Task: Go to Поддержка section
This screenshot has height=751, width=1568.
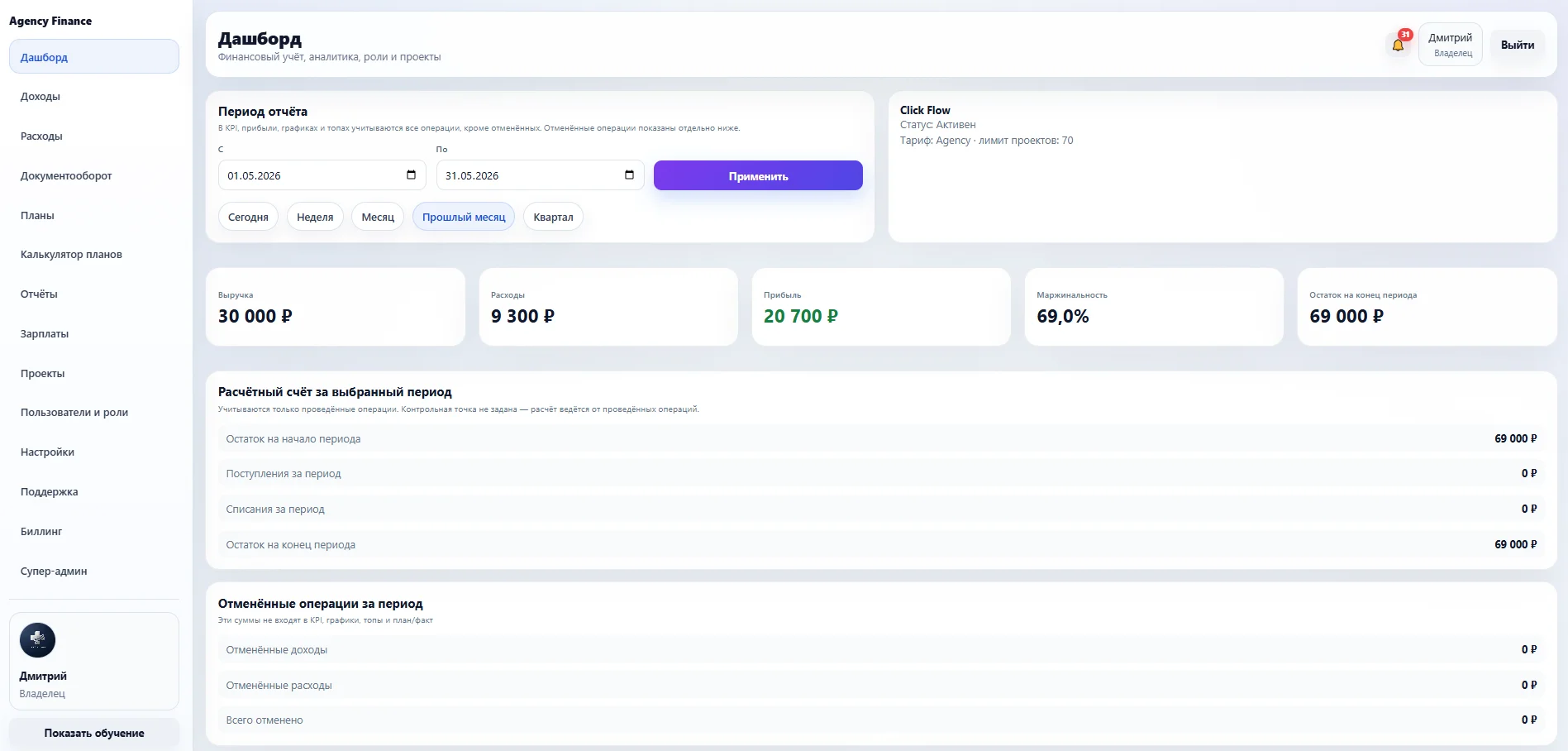Action: tap(94, 492)
